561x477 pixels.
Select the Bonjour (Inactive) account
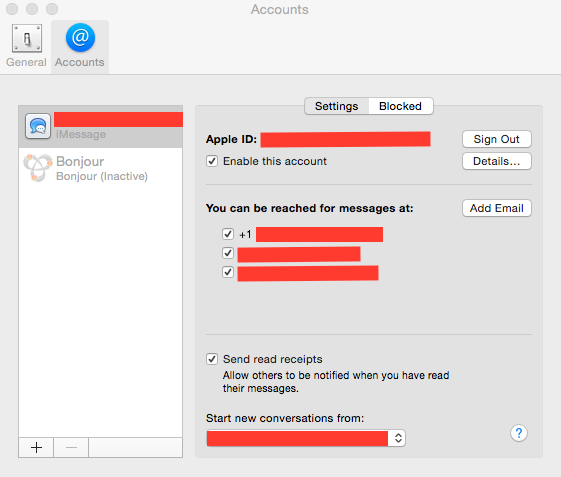pyautogui.click(x=101, y=168)
